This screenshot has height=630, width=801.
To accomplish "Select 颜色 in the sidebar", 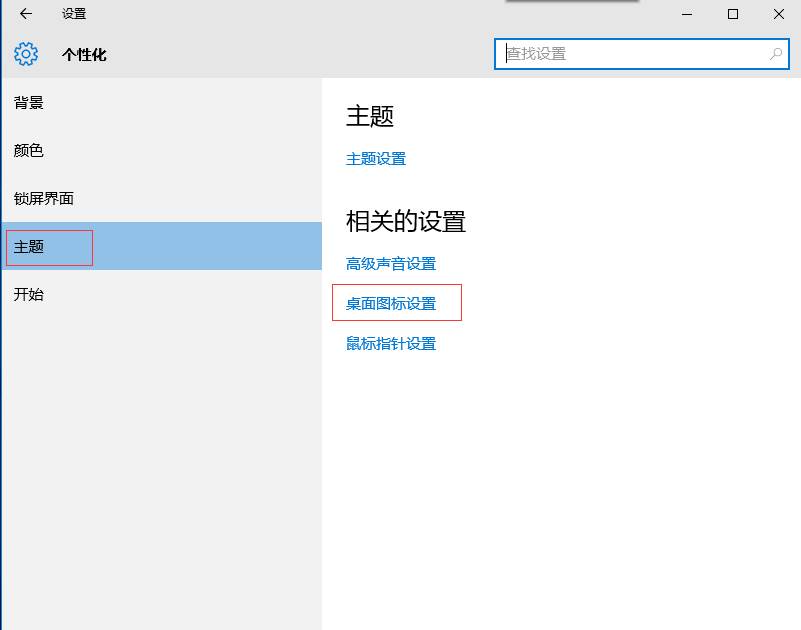I will coord(30,150).
